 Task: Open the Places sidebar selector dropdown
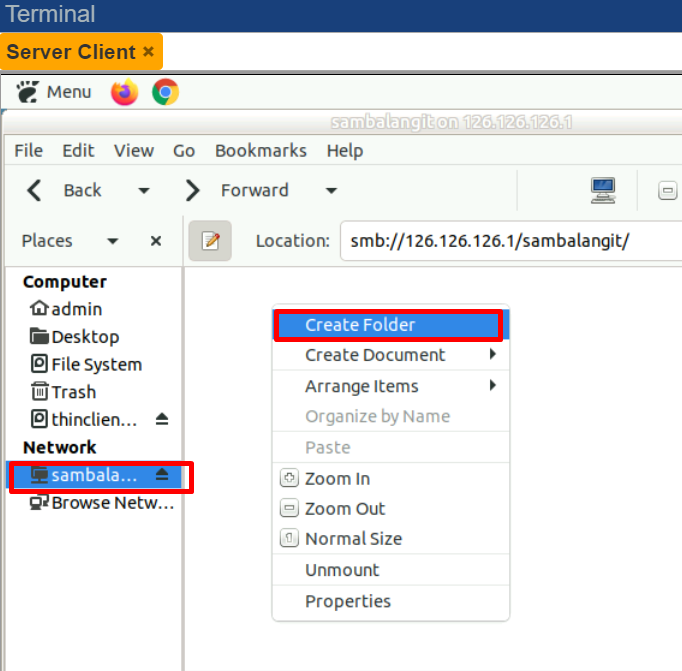70,240
